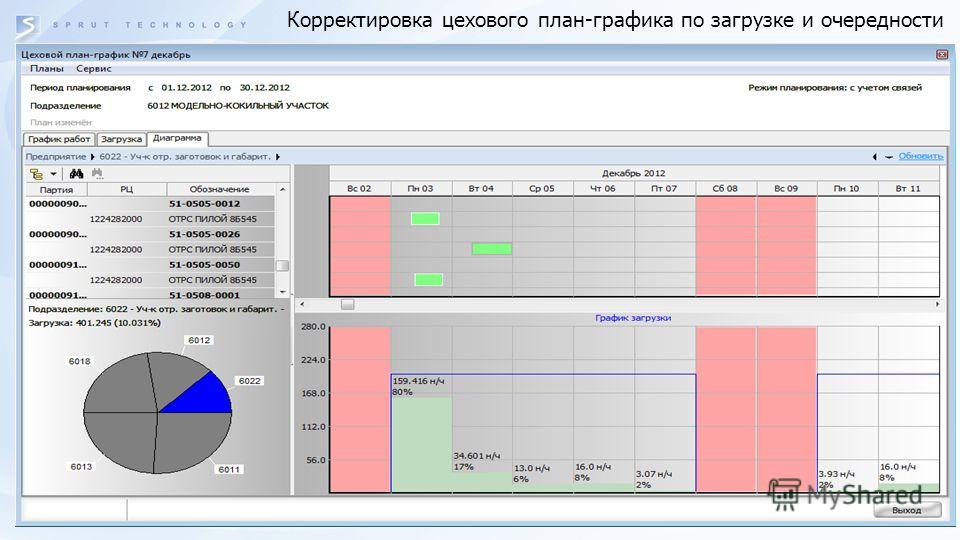This screenshot has height=540, width=960.
Task: Open the dropdown arrow left of Обновить
Action: (x=888, y=157)
